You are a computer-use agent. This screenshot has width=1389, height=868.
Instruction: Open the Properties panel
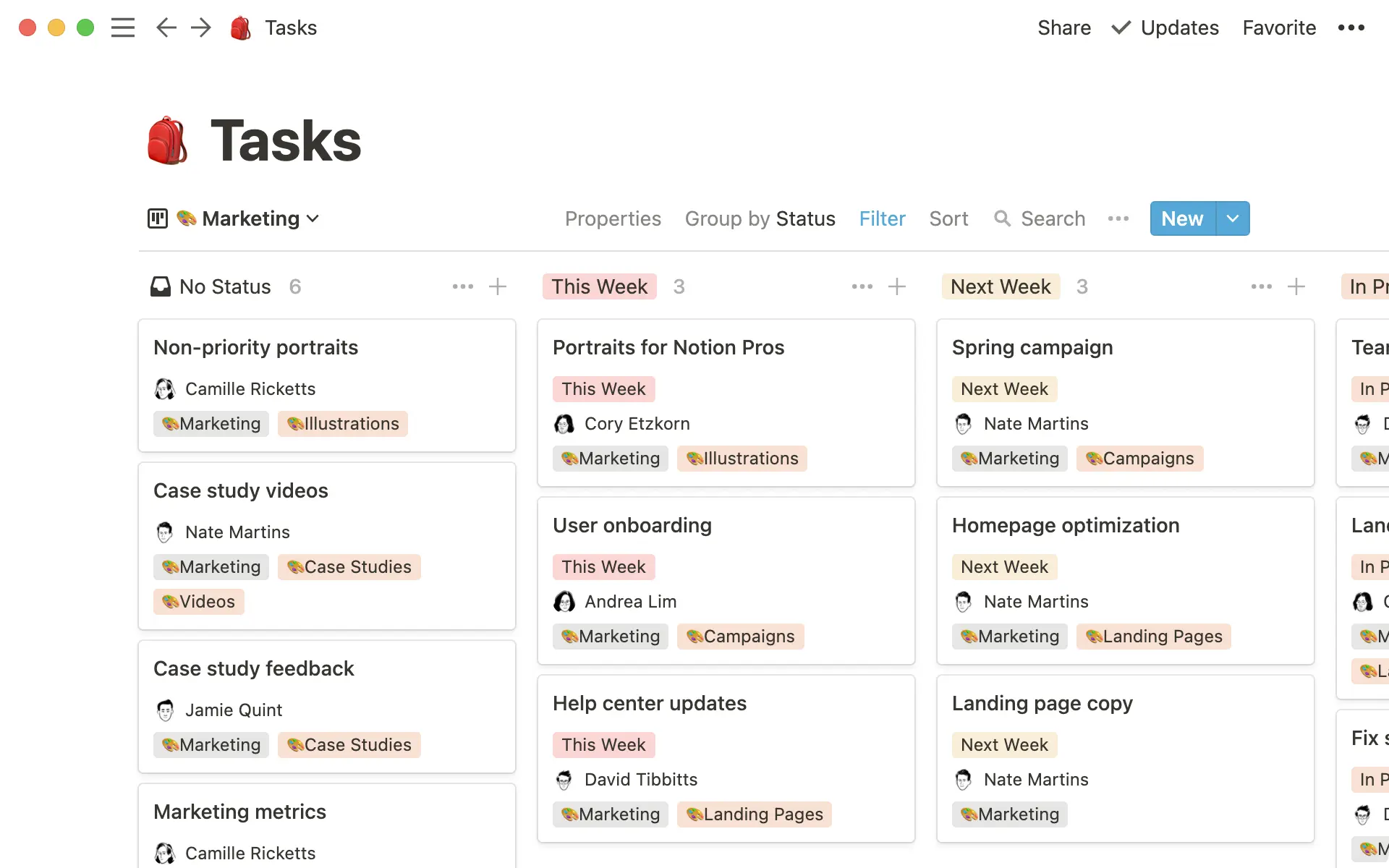[x=613, y=218]
